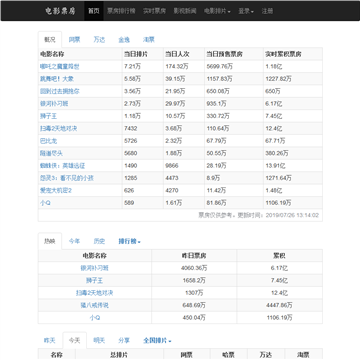Screen dimensions: 360x360
Task: Open 银河补习班 link in the realtime table
Action: click(54, 104)
